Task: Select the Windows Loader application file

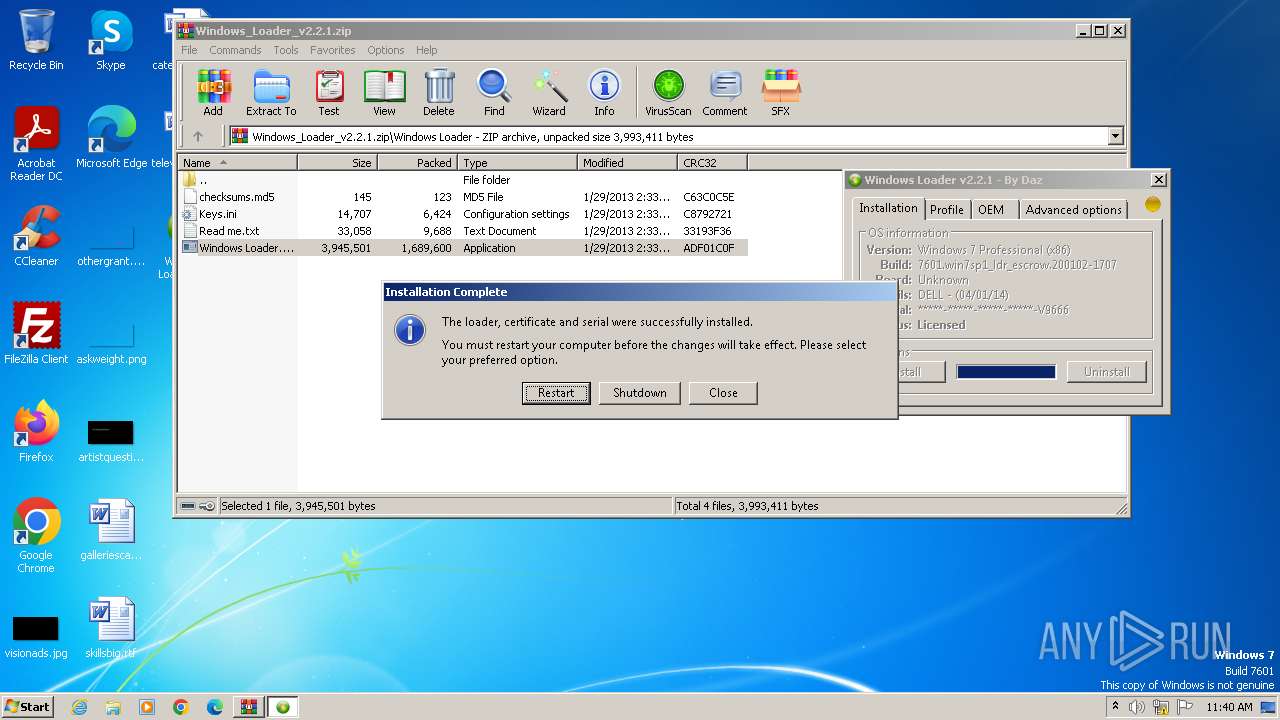Action: tap(463, 248)
